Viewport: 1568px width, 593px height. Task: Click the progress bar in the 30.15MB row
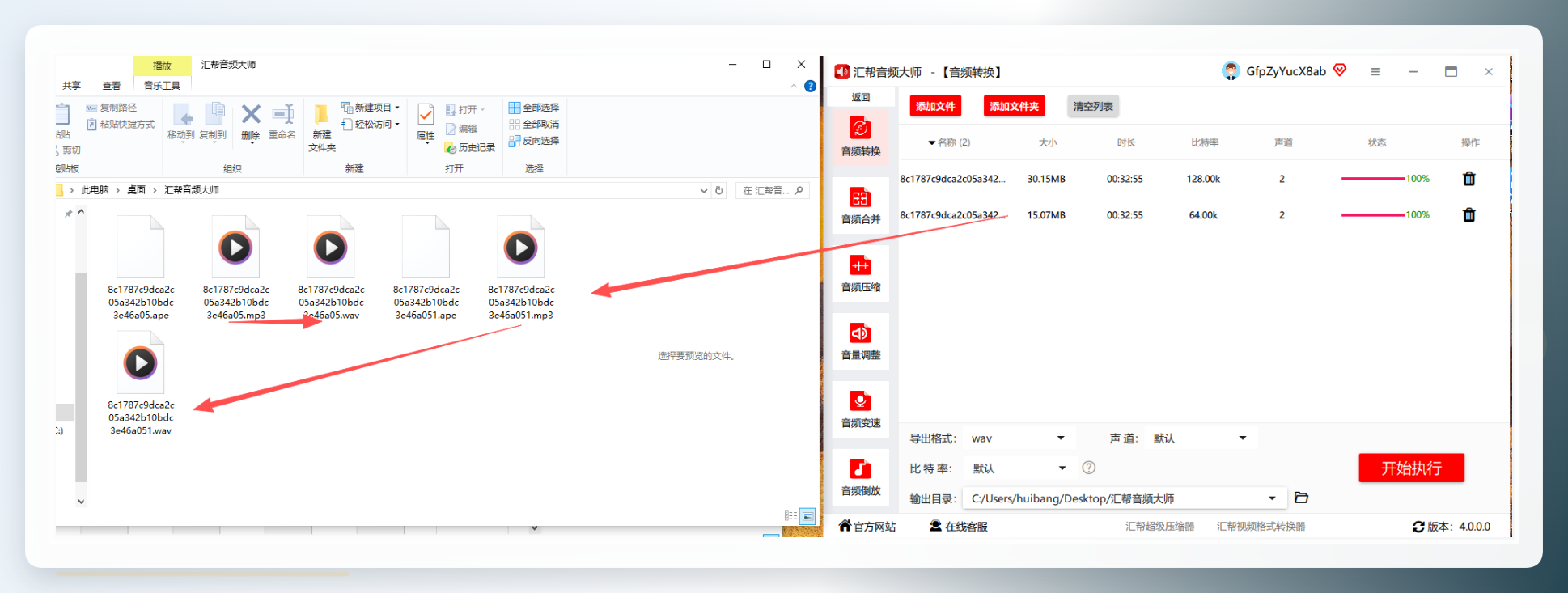click(1373, 179)
